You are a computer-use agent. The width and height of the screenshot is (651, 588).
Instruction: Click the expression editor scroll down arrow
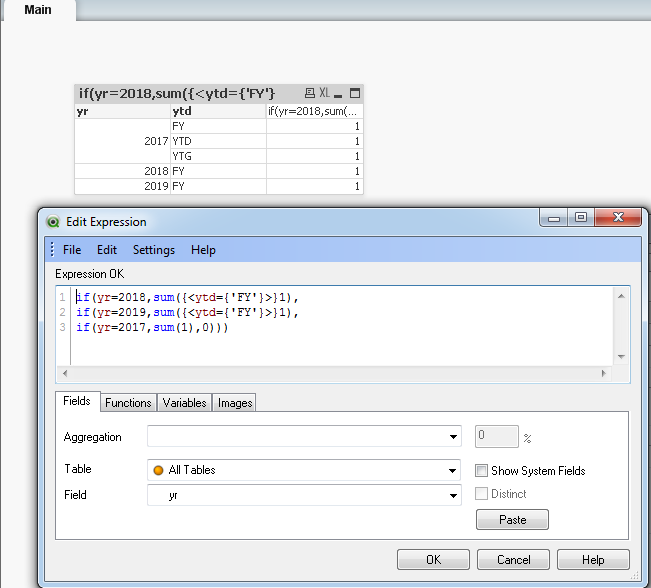[622, 357]
